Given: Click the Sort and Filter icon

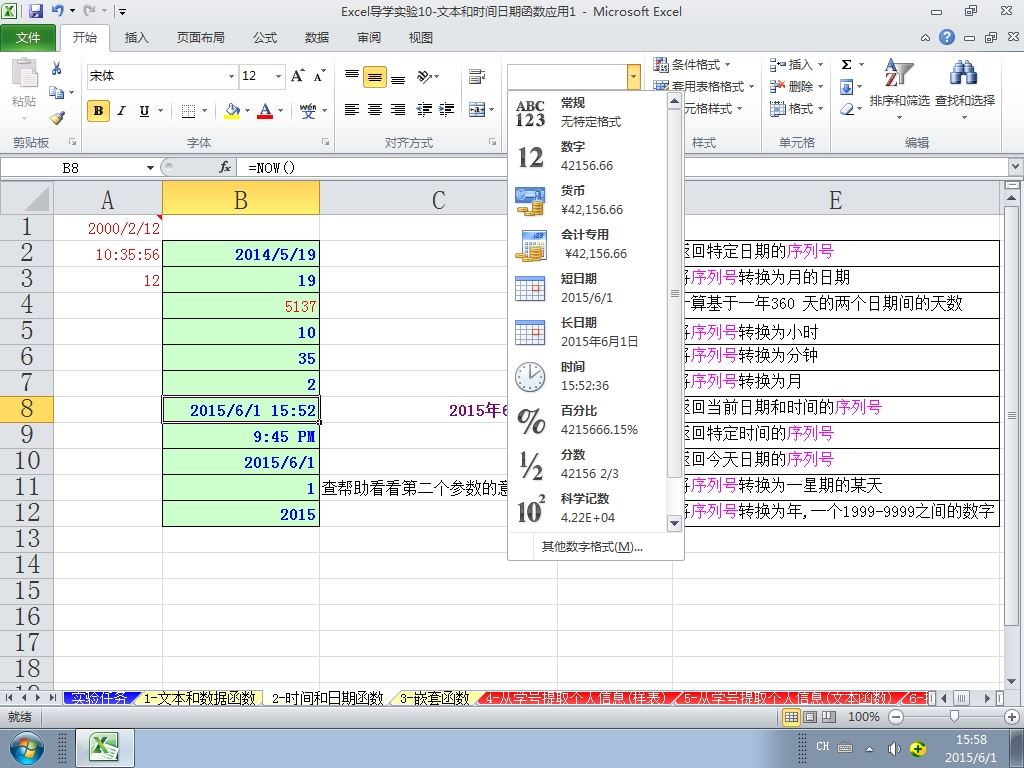Looking at the screenshot, I should point(899,73).
